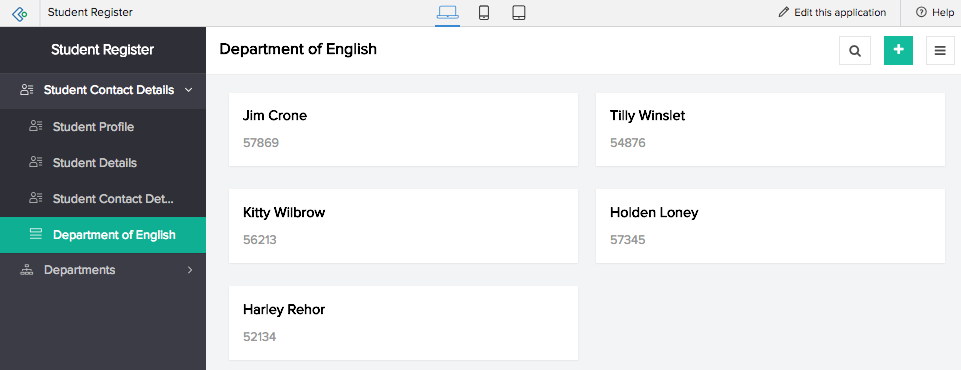Switch to mobile phone preview icon
This screenshot has height=370, width=961.
coord(484,12)
